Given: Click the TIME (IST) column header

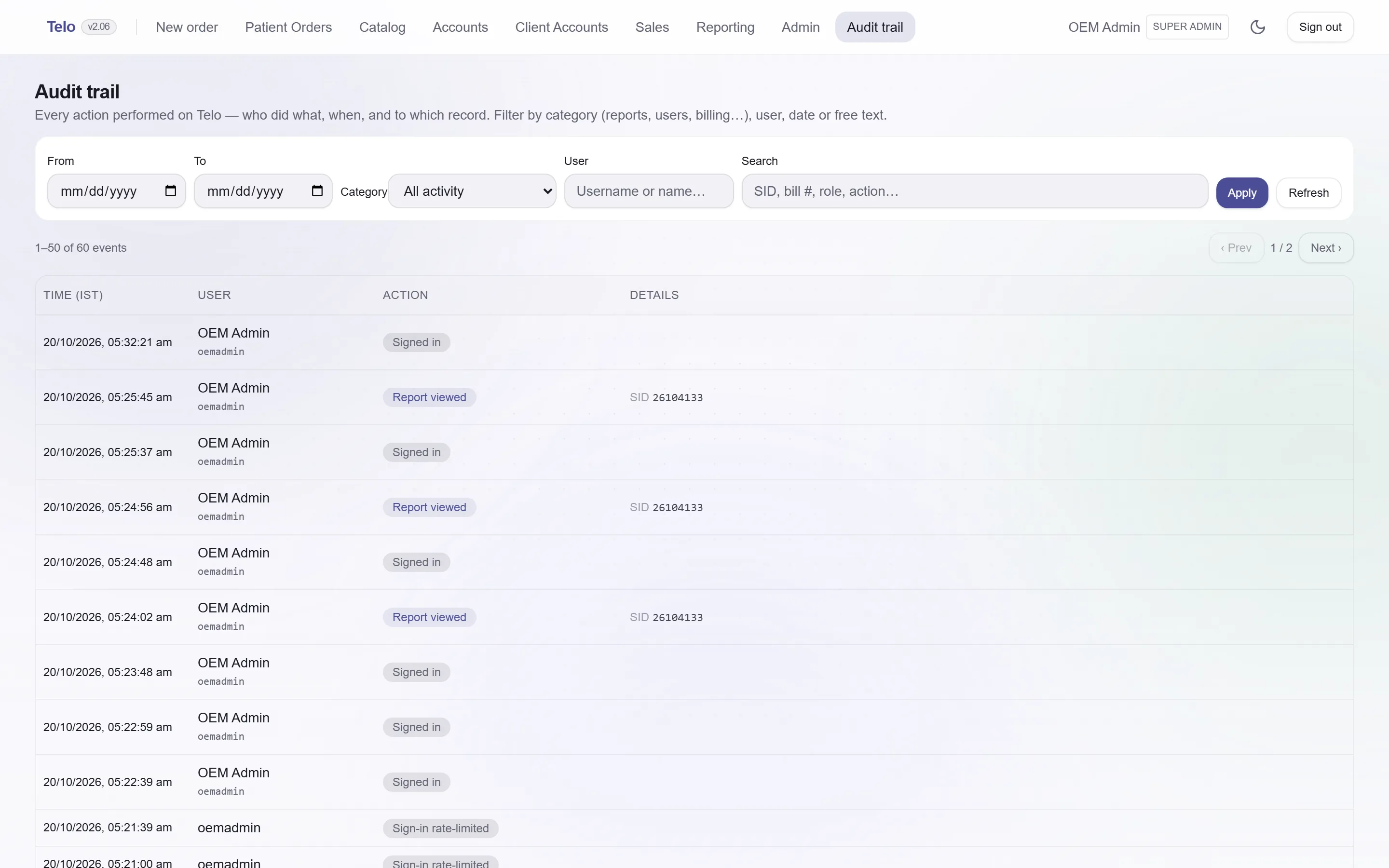Looking at the screenshot, I should pyautogui.click(x=73, y=295).
